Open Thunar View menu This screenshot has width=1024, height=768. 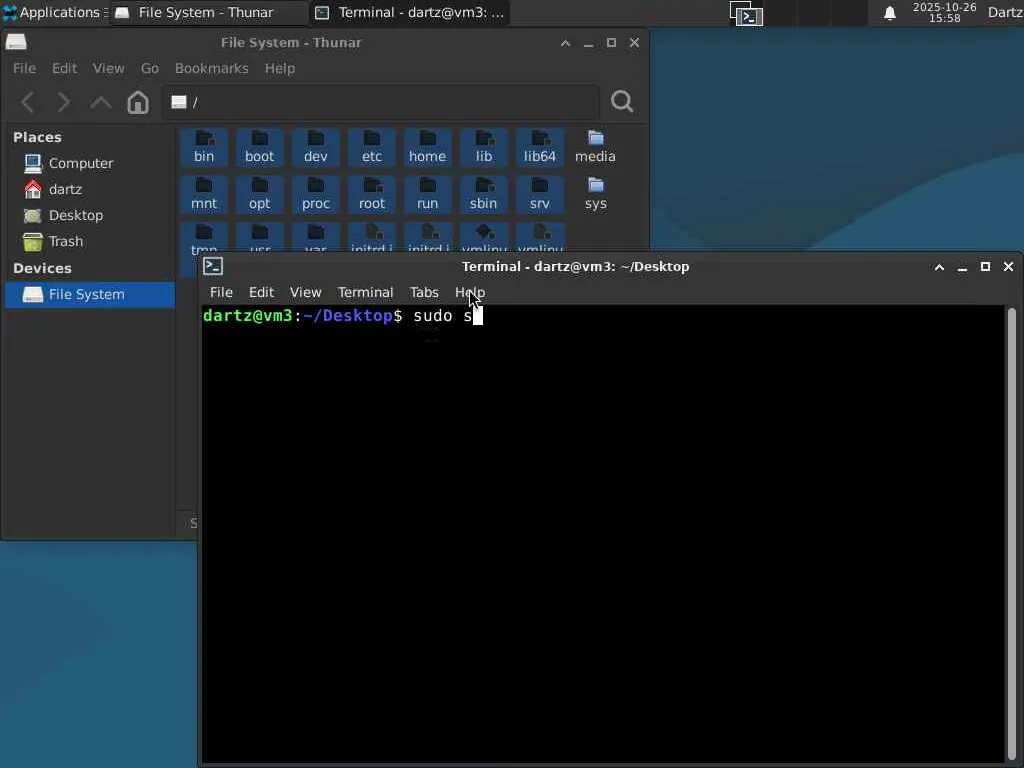click(108, 68)
